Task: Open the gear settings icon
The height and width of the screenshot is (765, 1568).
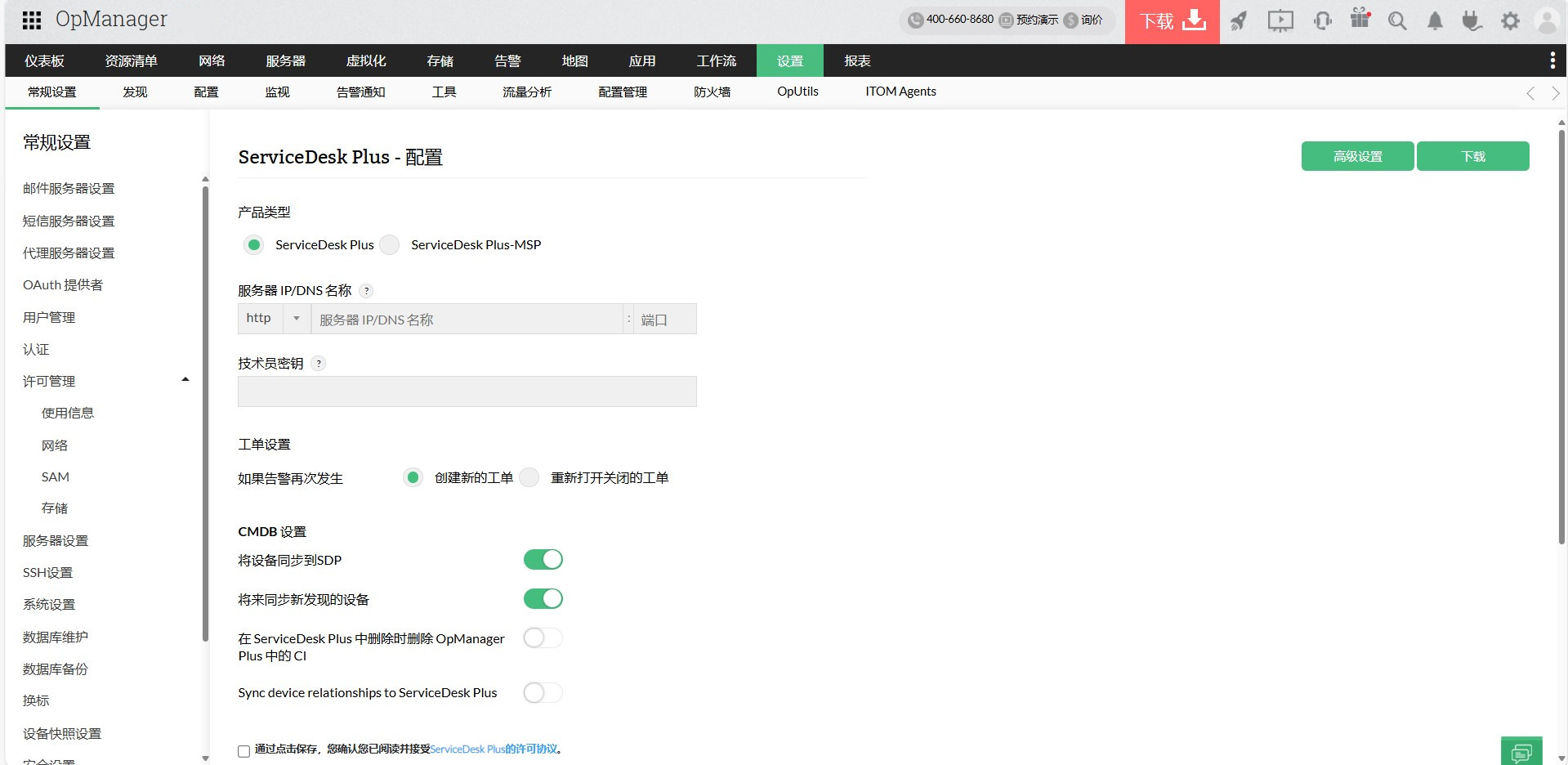Action: [x=1510, y=21]
